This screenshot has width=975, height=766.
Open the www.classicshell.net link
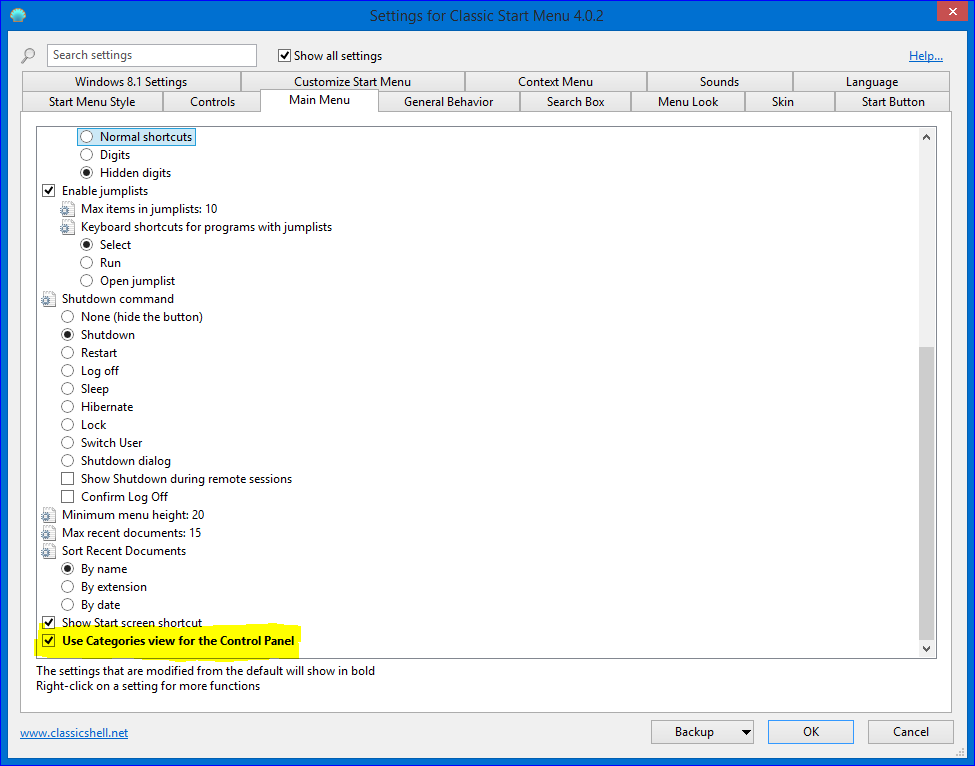(x=74, y=733)
